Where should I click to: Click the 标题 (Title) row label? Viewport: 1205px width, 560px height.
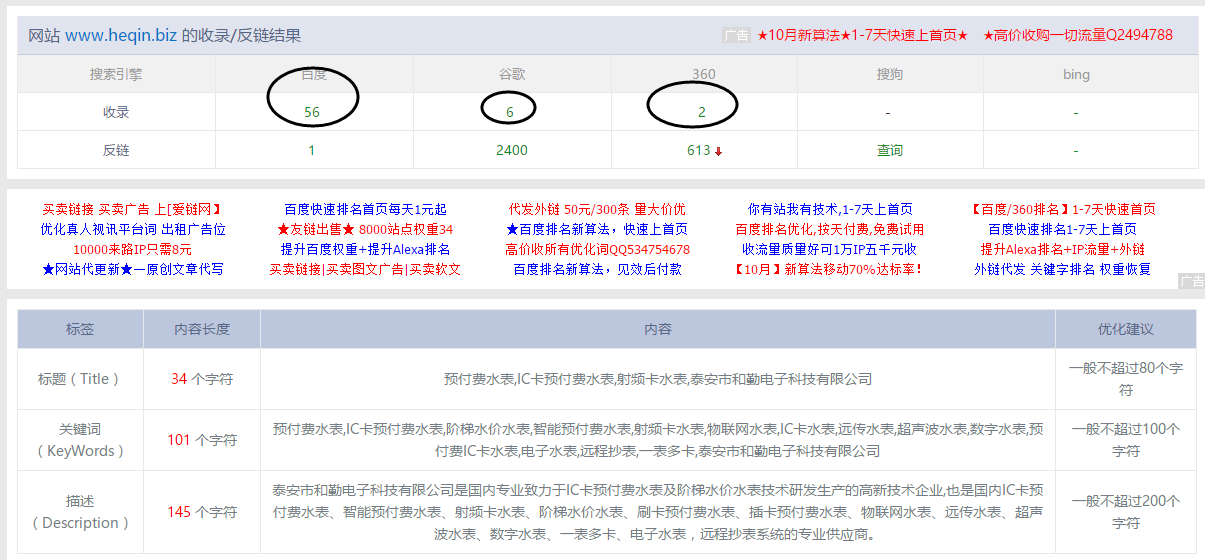point(80,379)
